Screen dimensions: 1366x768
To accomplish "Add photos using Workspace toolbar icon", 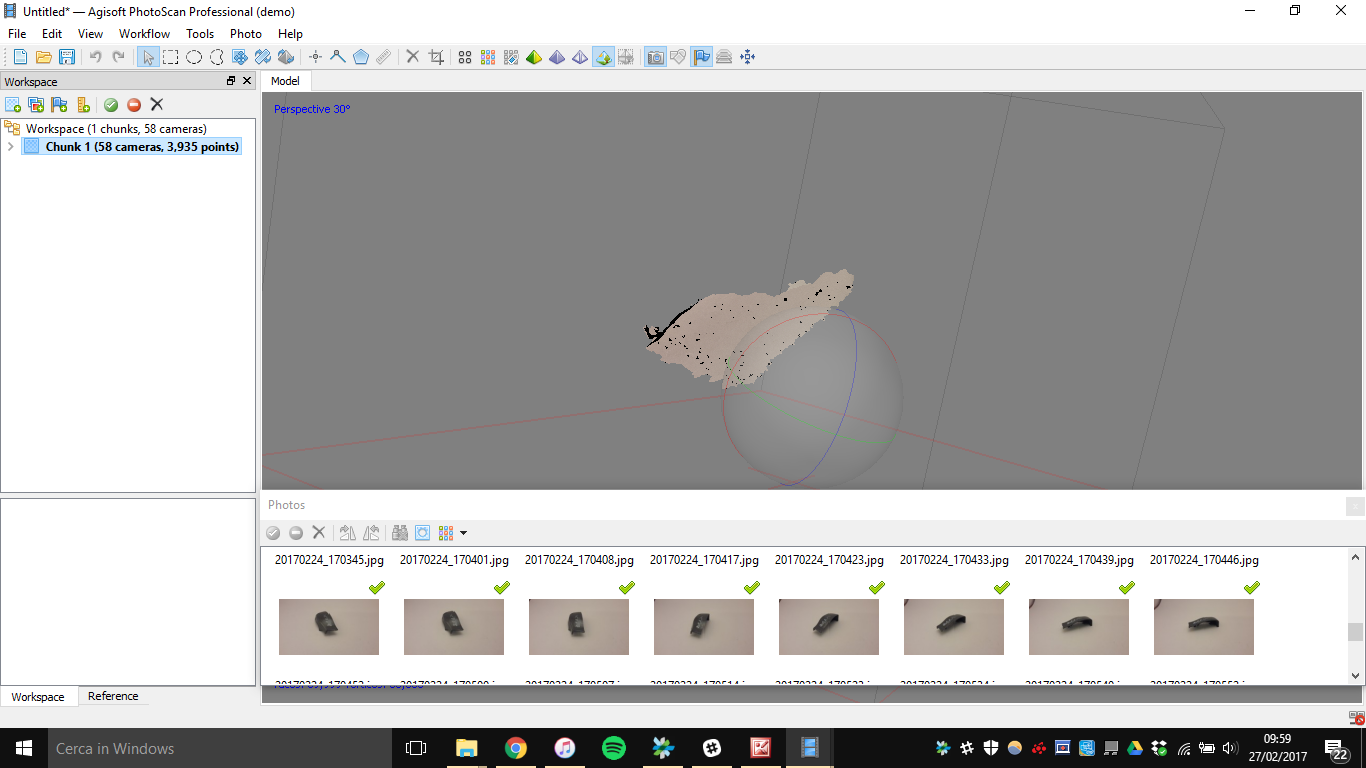I will (36, 104).
